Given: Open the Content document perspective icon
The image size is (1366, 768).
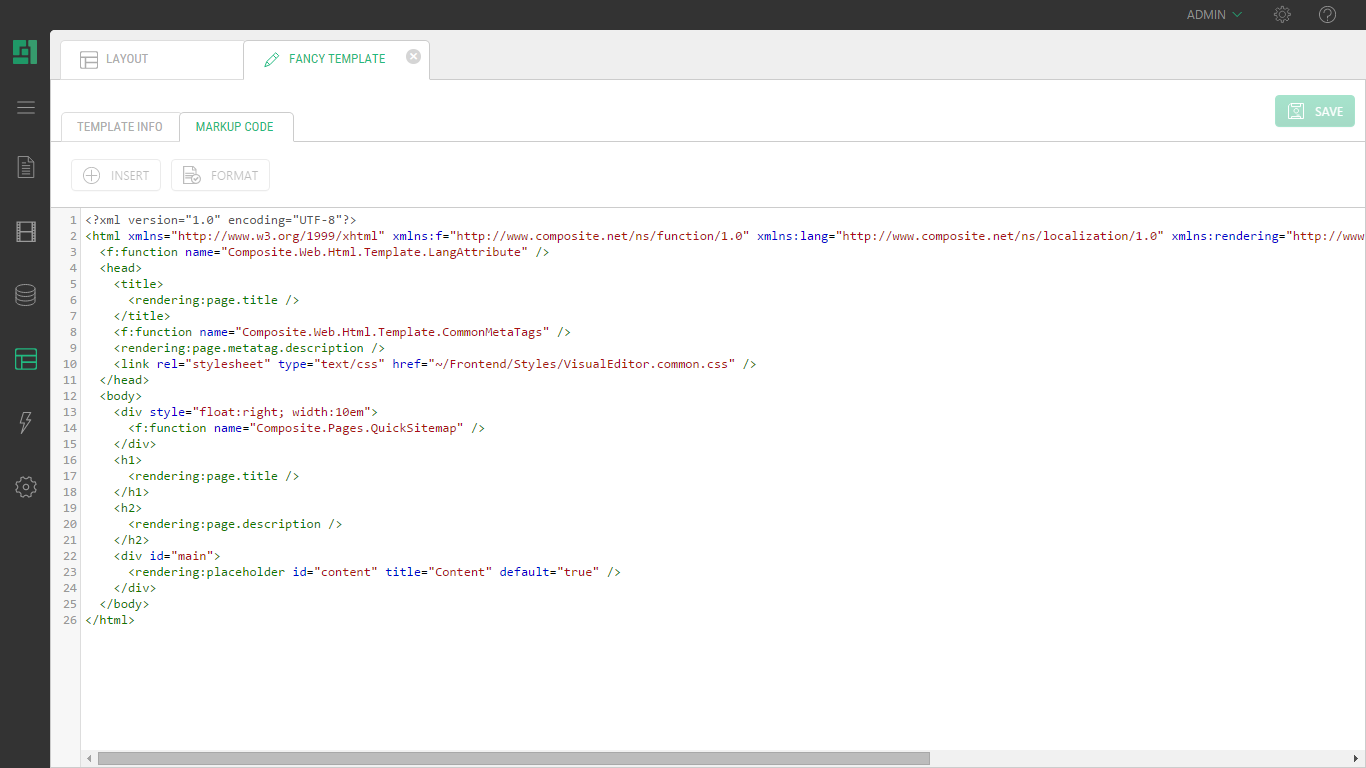Looking at the screenshot, I should pos(26,167).
